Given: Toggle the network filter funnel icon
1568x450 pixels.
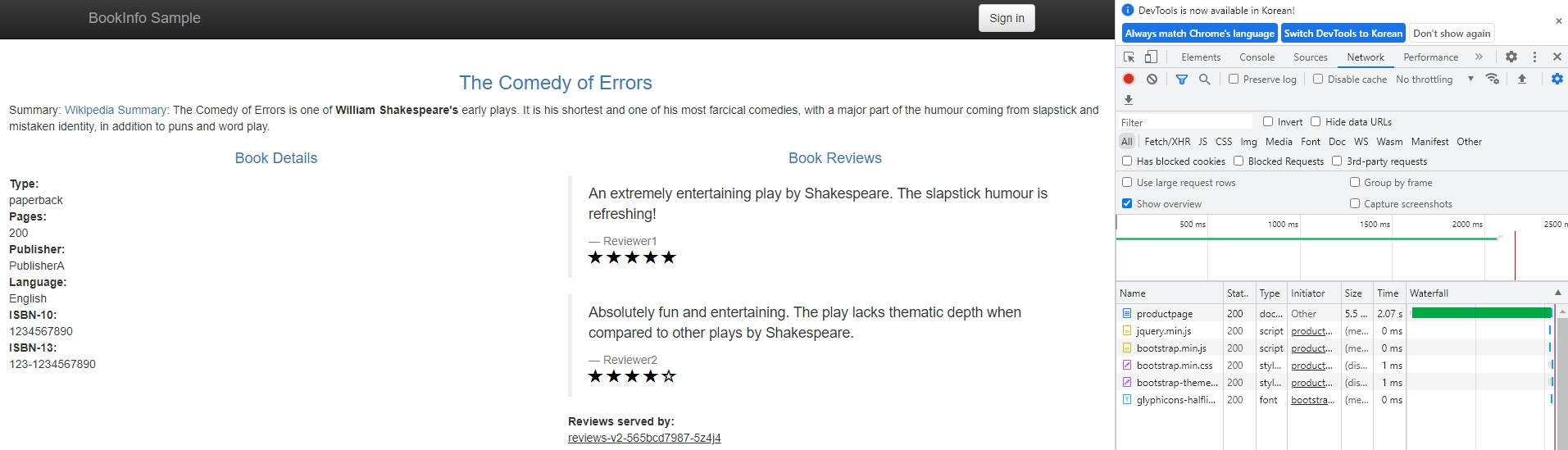Looking at the screenshot, I should (x=1182, y=80).
